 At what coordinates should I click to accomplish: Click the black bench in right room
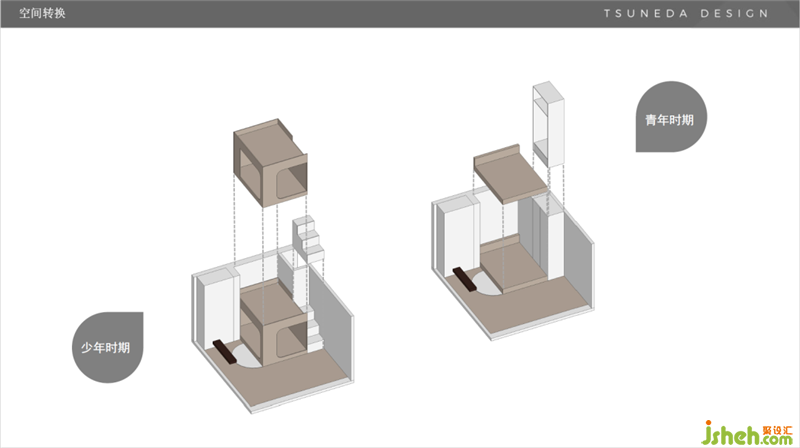click(x=466, y=279)
